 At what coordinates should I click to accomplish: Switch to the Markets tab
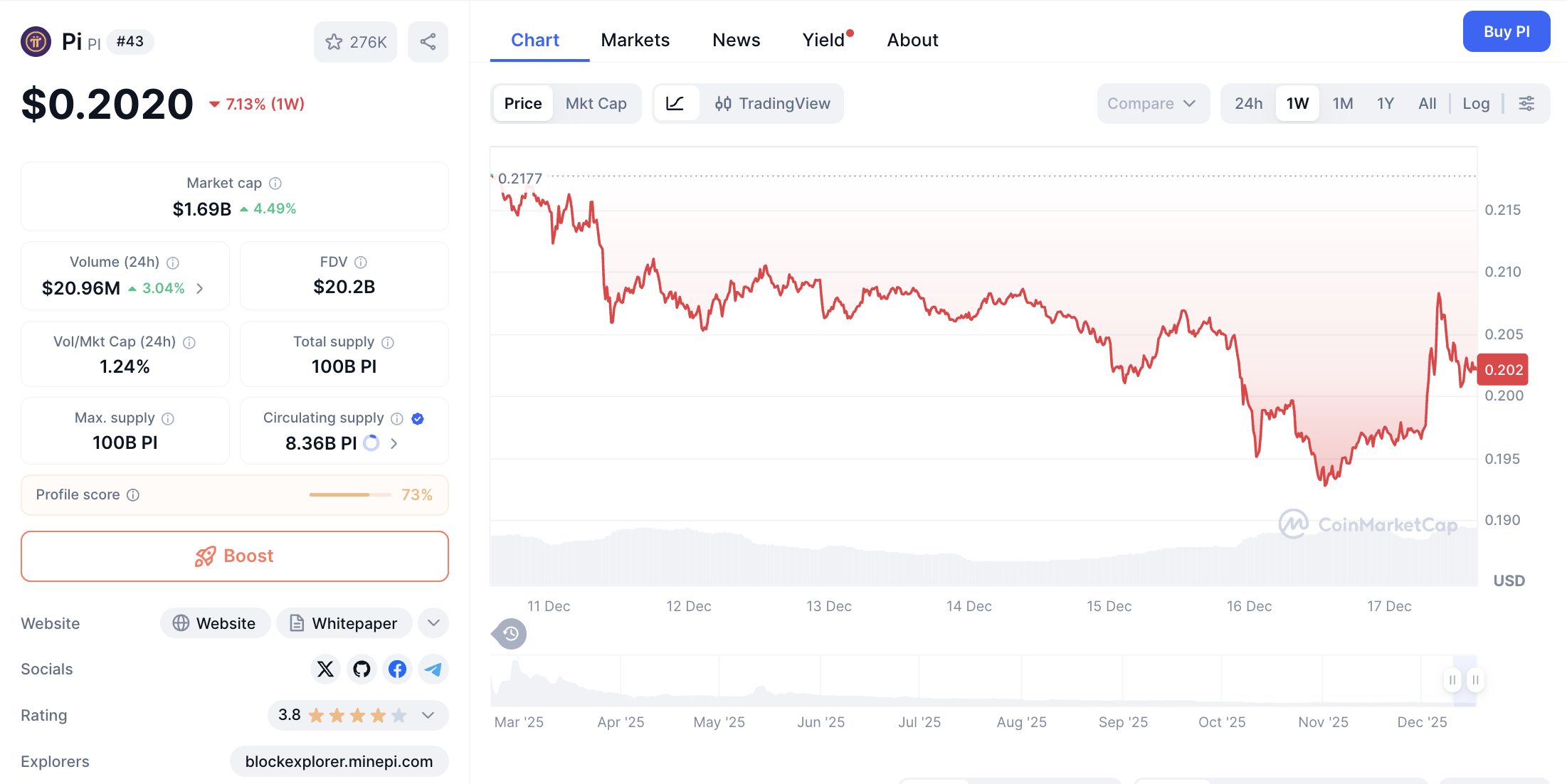click(635, 40)
